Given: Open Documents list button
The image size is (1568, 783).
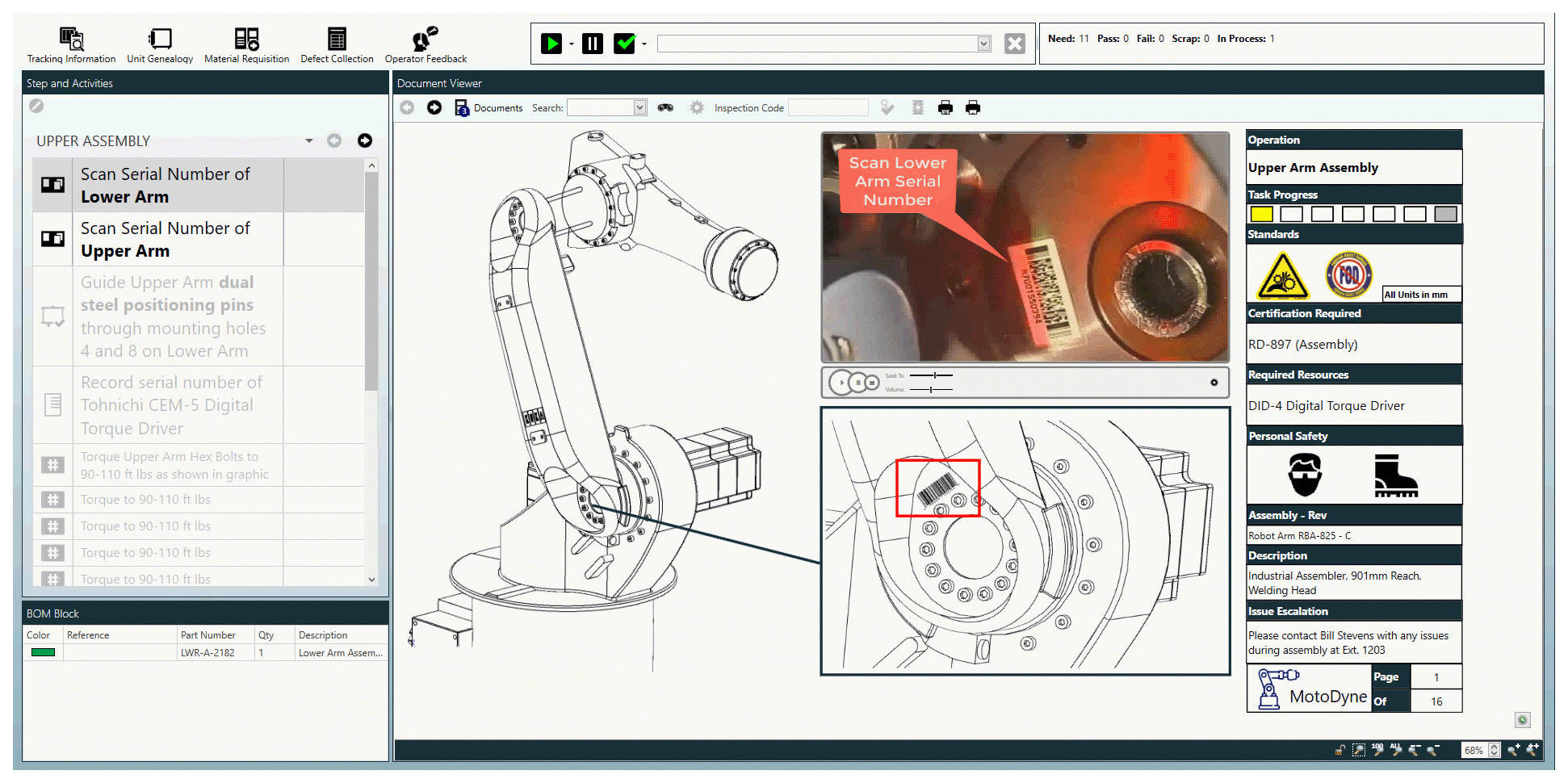Looking at the screenshot, I should [488, 107].
